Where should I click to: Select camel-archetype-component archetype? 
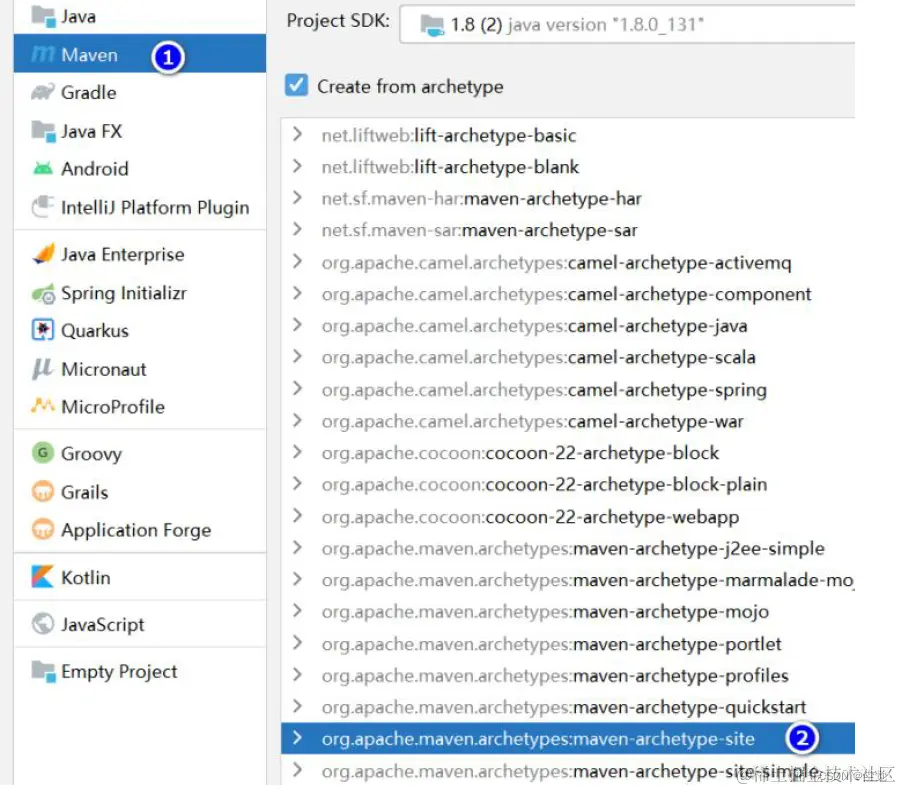pos(568,294)
